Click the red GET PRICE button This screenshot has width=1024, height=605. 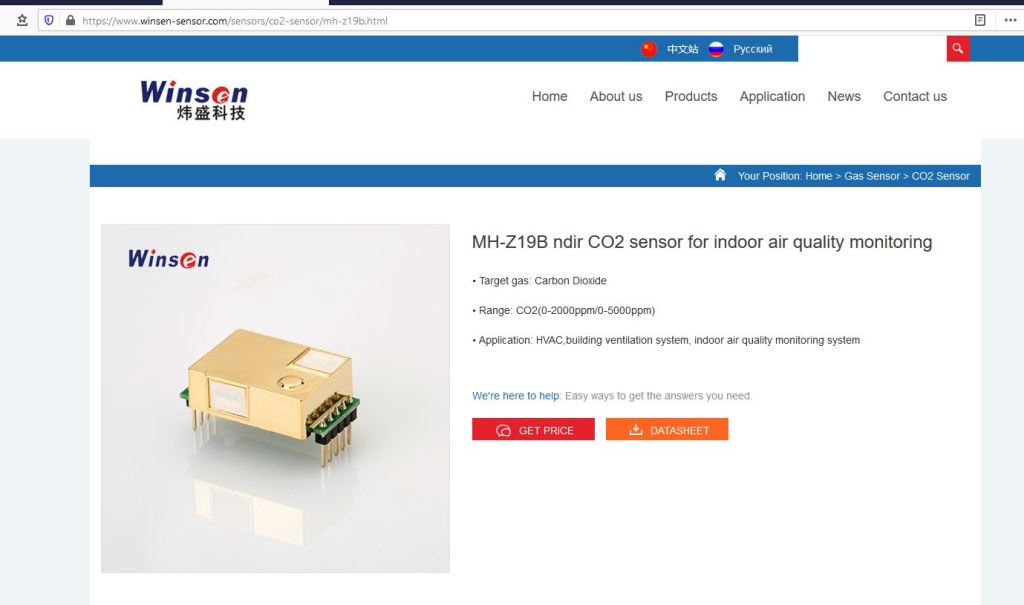click(533, 429)
